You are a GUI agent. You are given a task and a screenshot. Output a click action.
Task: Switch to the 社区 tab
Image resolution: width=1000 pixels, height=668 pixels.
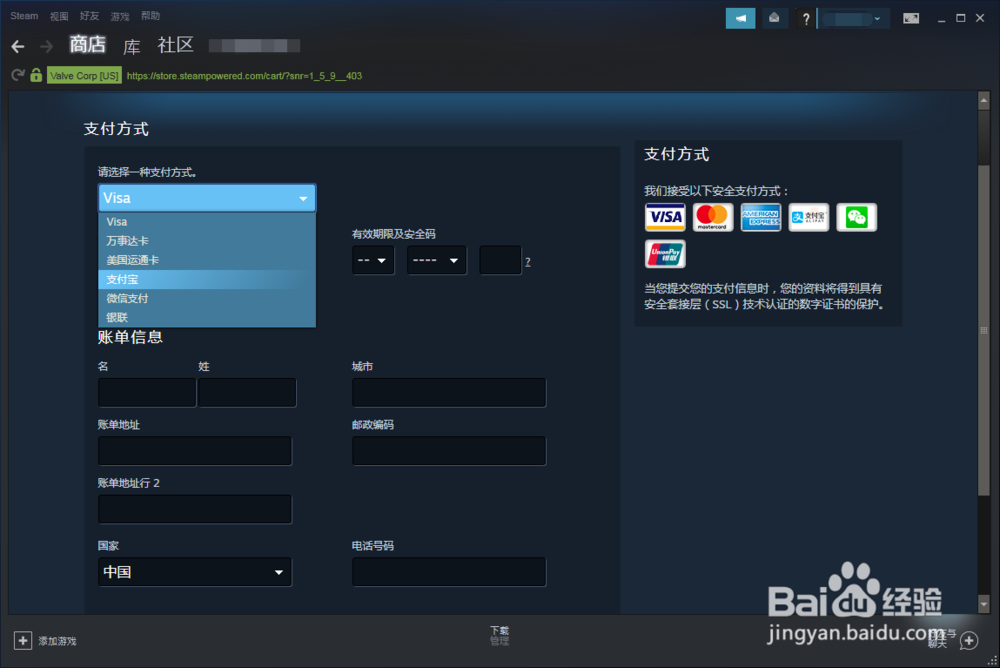[x=175, y=45]
